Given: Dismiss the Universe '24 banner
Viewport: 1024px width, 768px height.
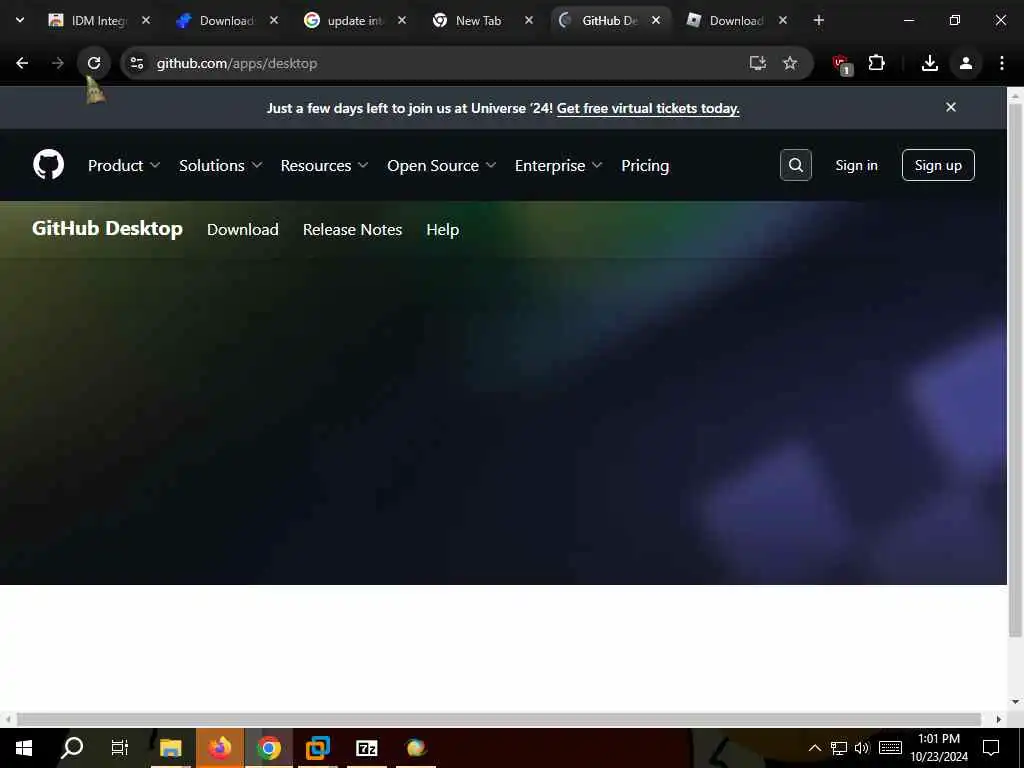Looking at the screenshot, I should (x=951, y=107).
